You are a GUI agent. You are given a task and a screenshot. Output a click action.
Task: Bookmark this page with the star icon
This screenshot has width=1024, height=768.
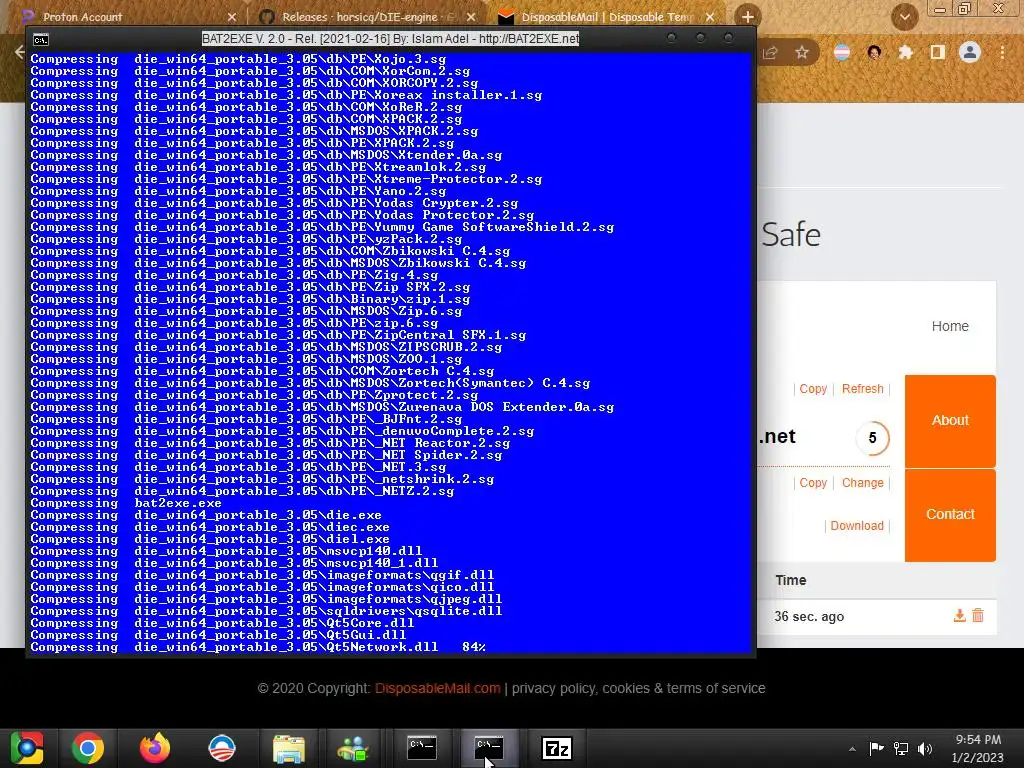802,53
